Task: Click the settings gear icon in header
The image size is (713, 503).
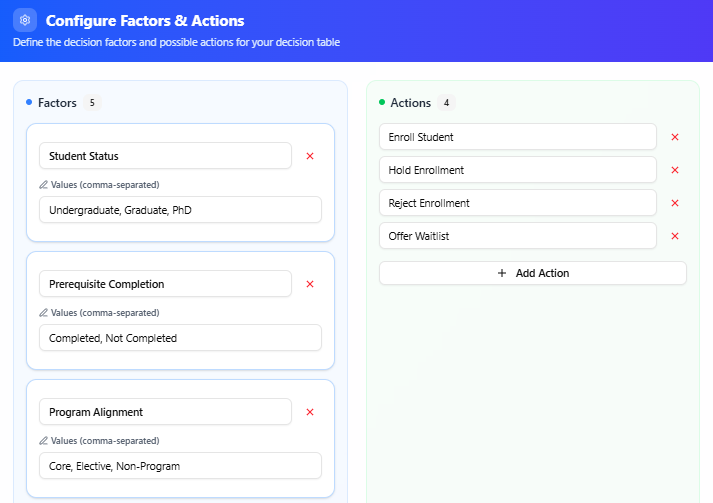Action: [25, 20]
